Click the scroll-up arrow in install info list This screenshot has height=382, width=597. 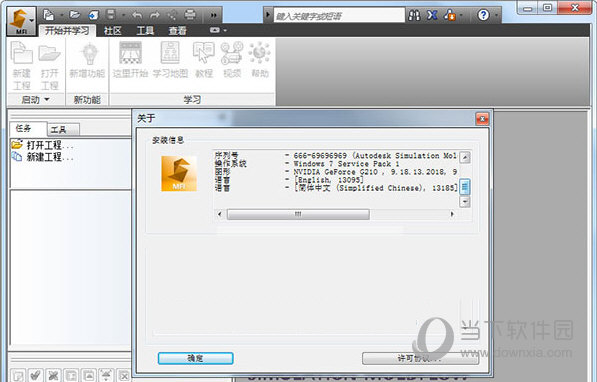click(465, 157)
